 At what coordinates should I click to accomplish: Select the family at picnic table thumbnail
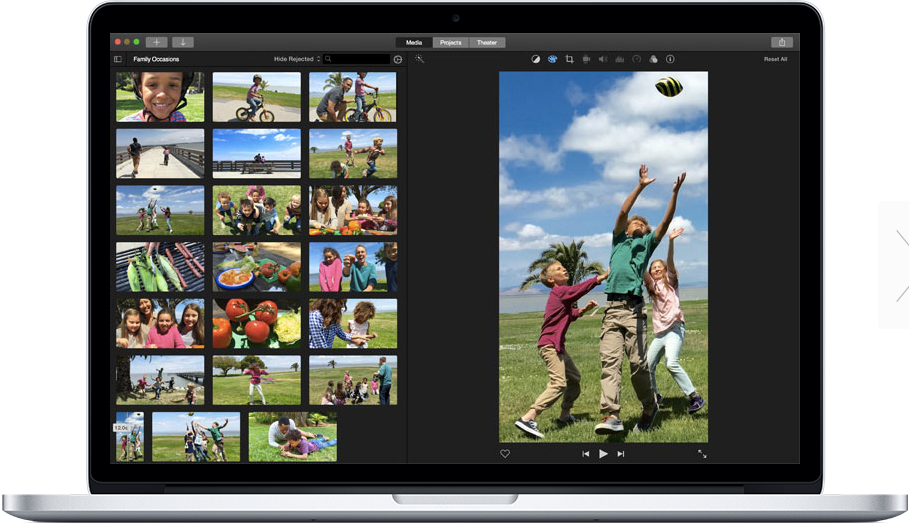click(353, 210)
